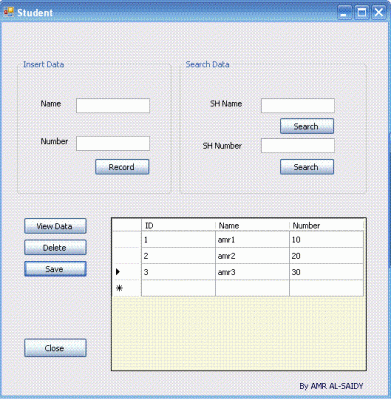
Task: Click the Insert Data group label
Action: 43,64
